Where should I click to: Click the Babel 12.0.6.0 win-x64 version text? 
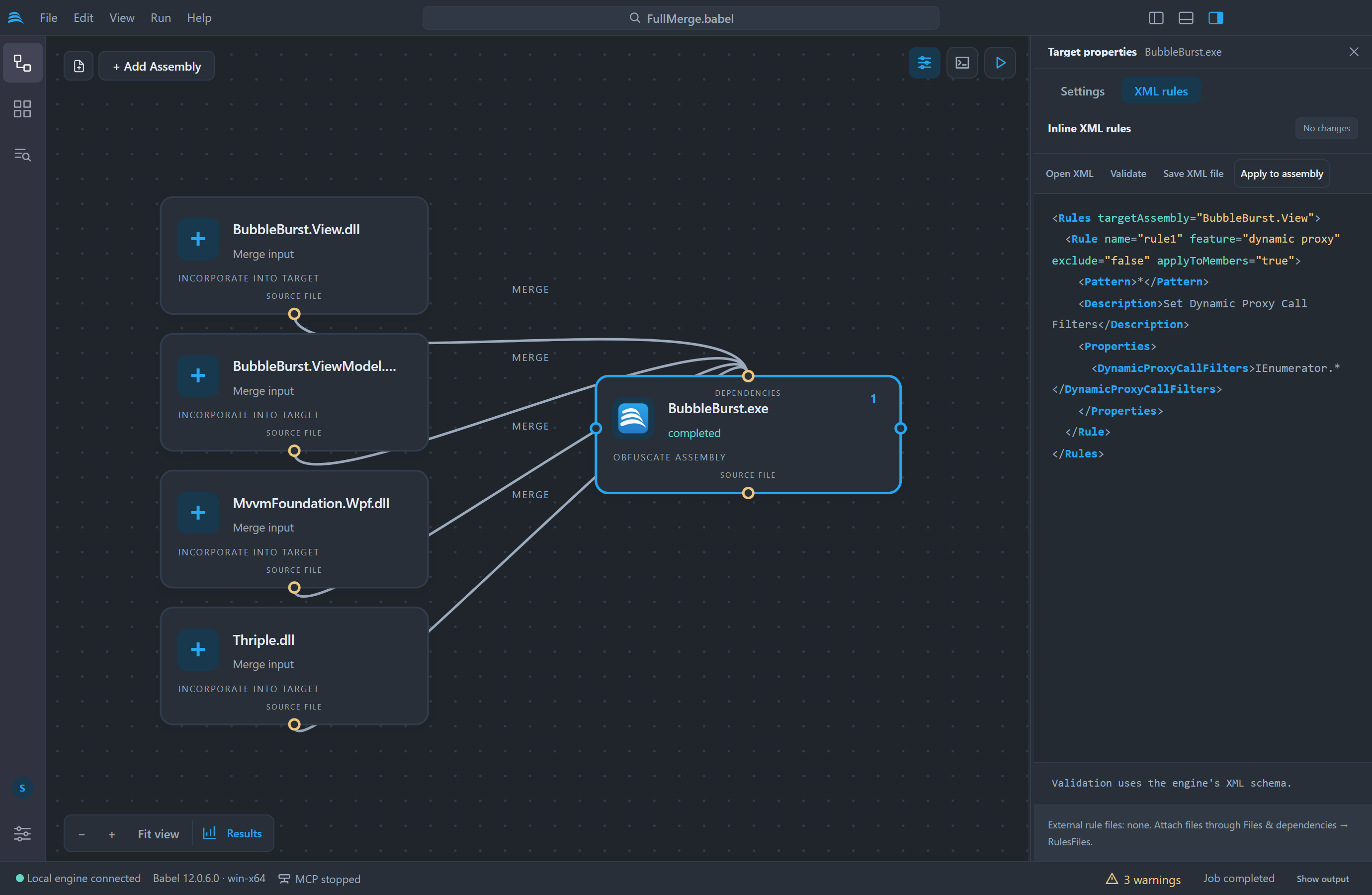point(209,878)
